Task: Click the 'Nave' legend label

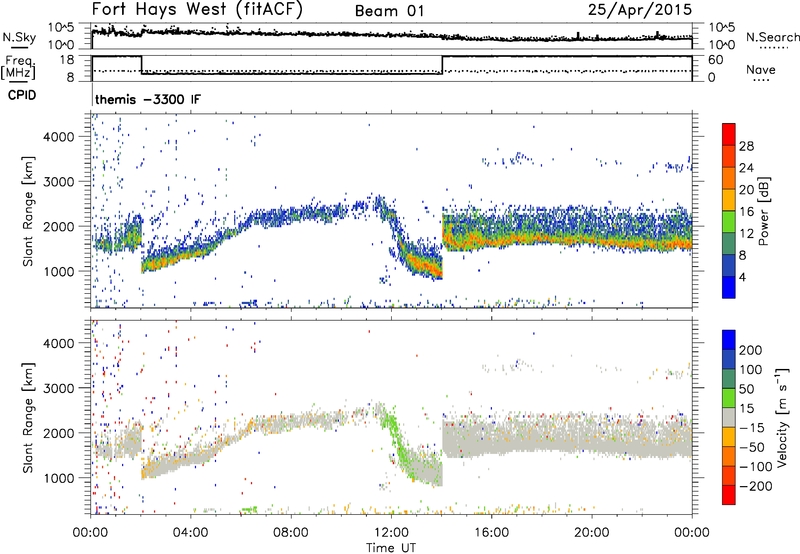Action: 761,69
